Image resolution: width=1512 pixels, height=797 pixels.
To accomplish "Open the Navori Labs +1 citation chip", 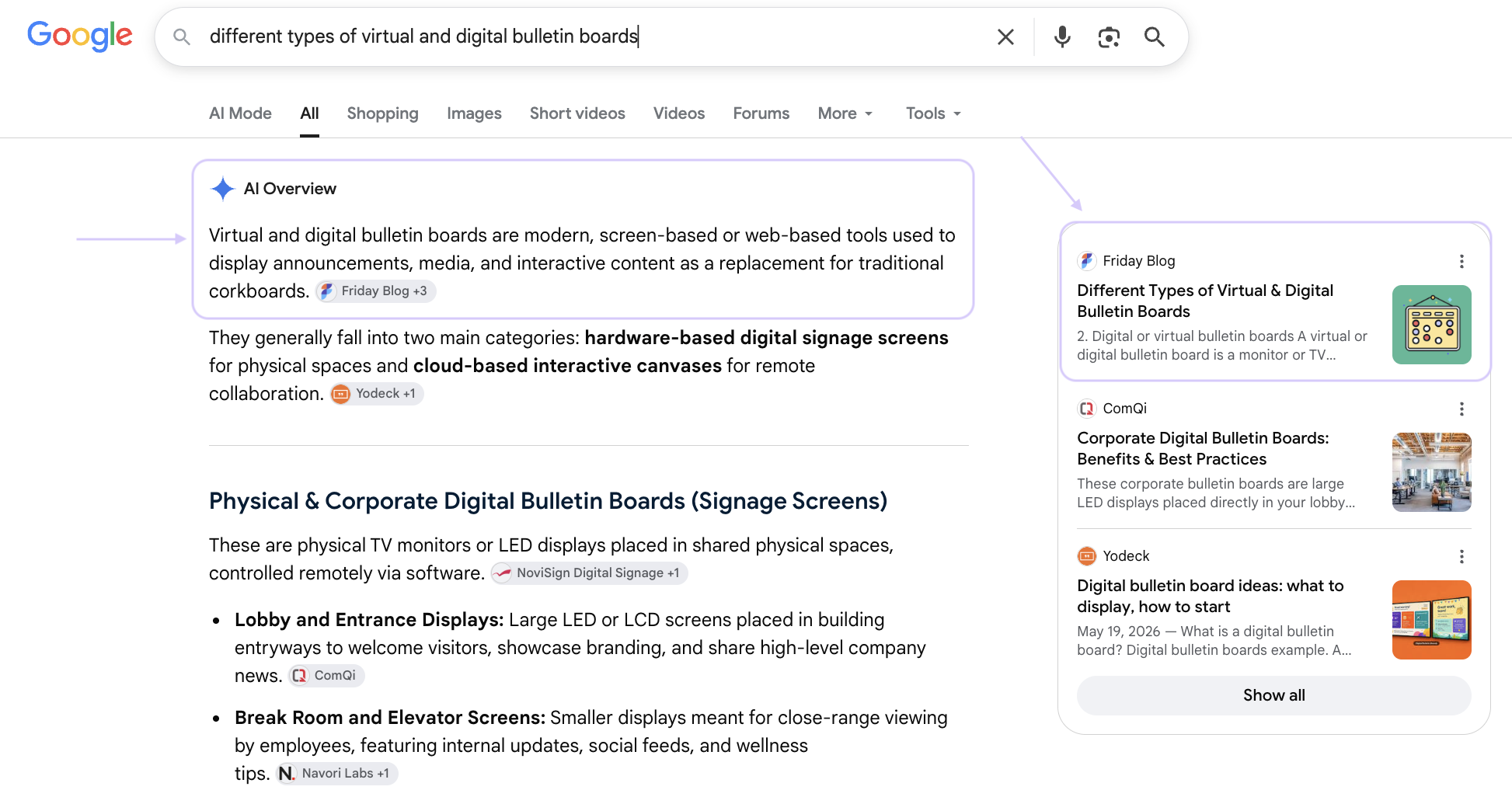I will [336, 774].
